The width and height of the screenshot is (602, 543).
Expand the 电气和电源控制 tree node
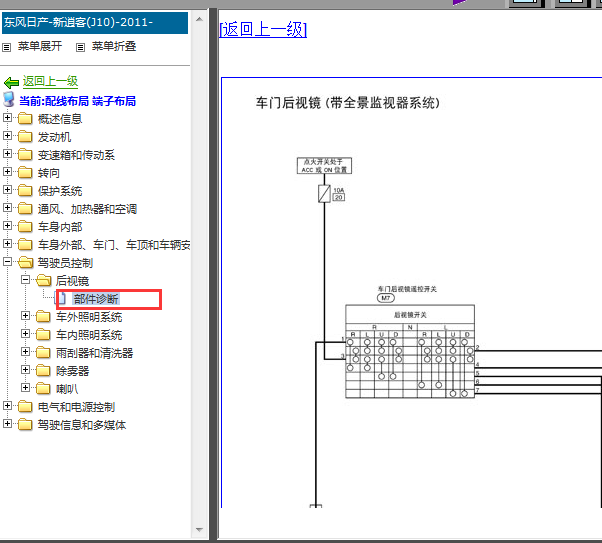click(7, 406)
